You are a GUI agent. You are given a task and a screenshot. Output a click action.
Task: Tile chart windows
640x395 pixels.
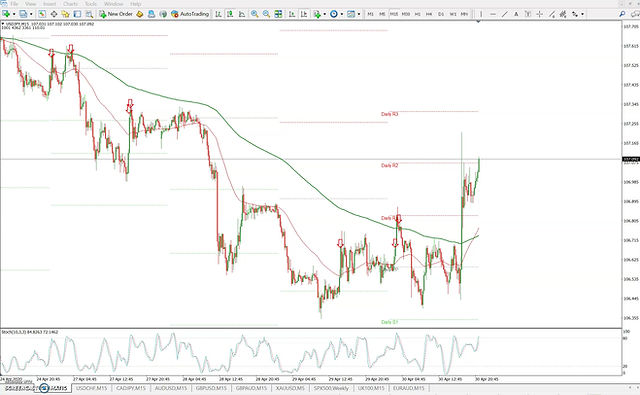[278, 14]
